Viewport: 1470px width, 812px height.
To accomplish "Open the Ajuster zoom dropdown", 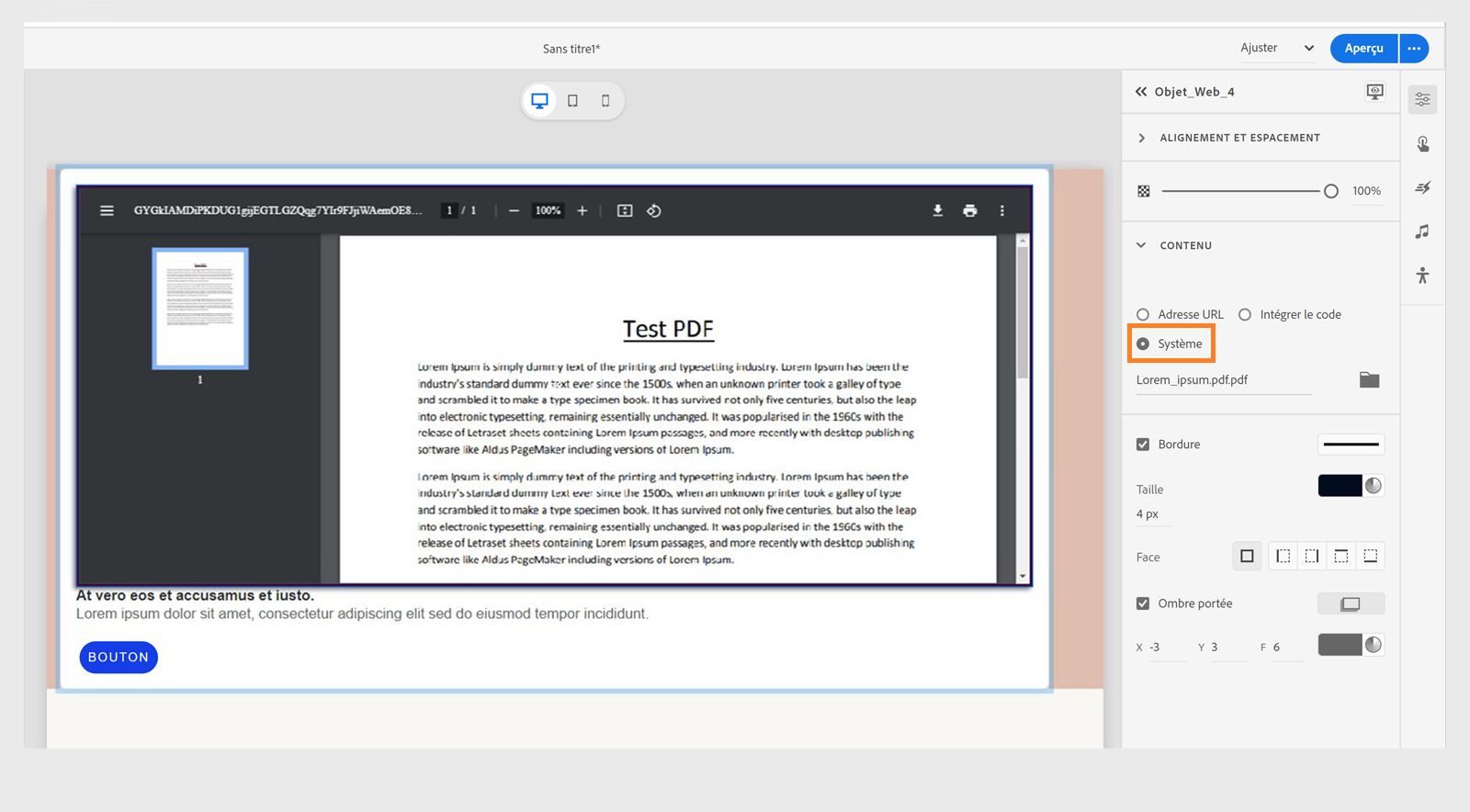I will (x=1277, y=48).
